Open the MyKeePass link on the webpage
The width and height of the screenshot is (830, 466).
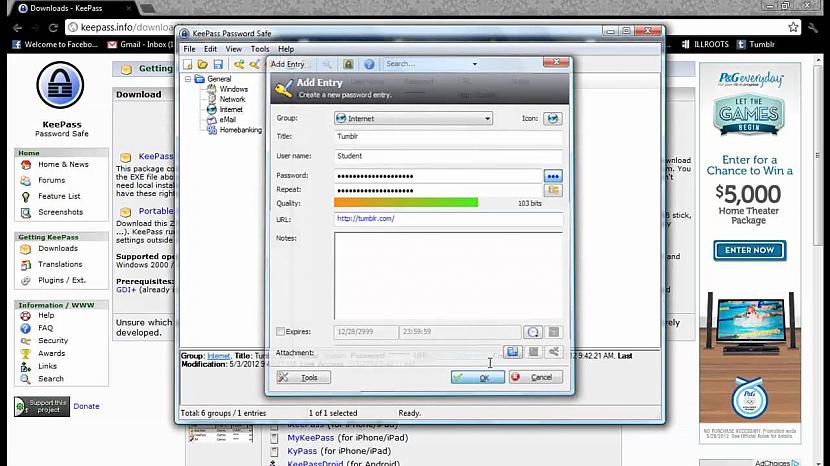311,438
